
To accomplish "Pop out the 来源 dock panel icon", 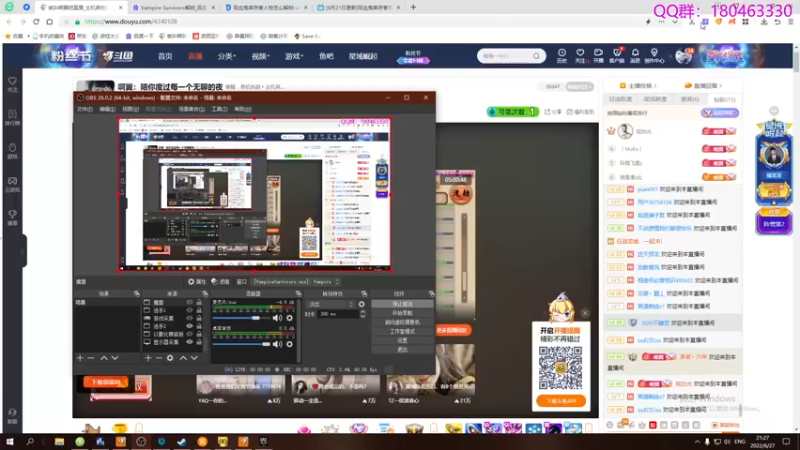I will point(205,294).
